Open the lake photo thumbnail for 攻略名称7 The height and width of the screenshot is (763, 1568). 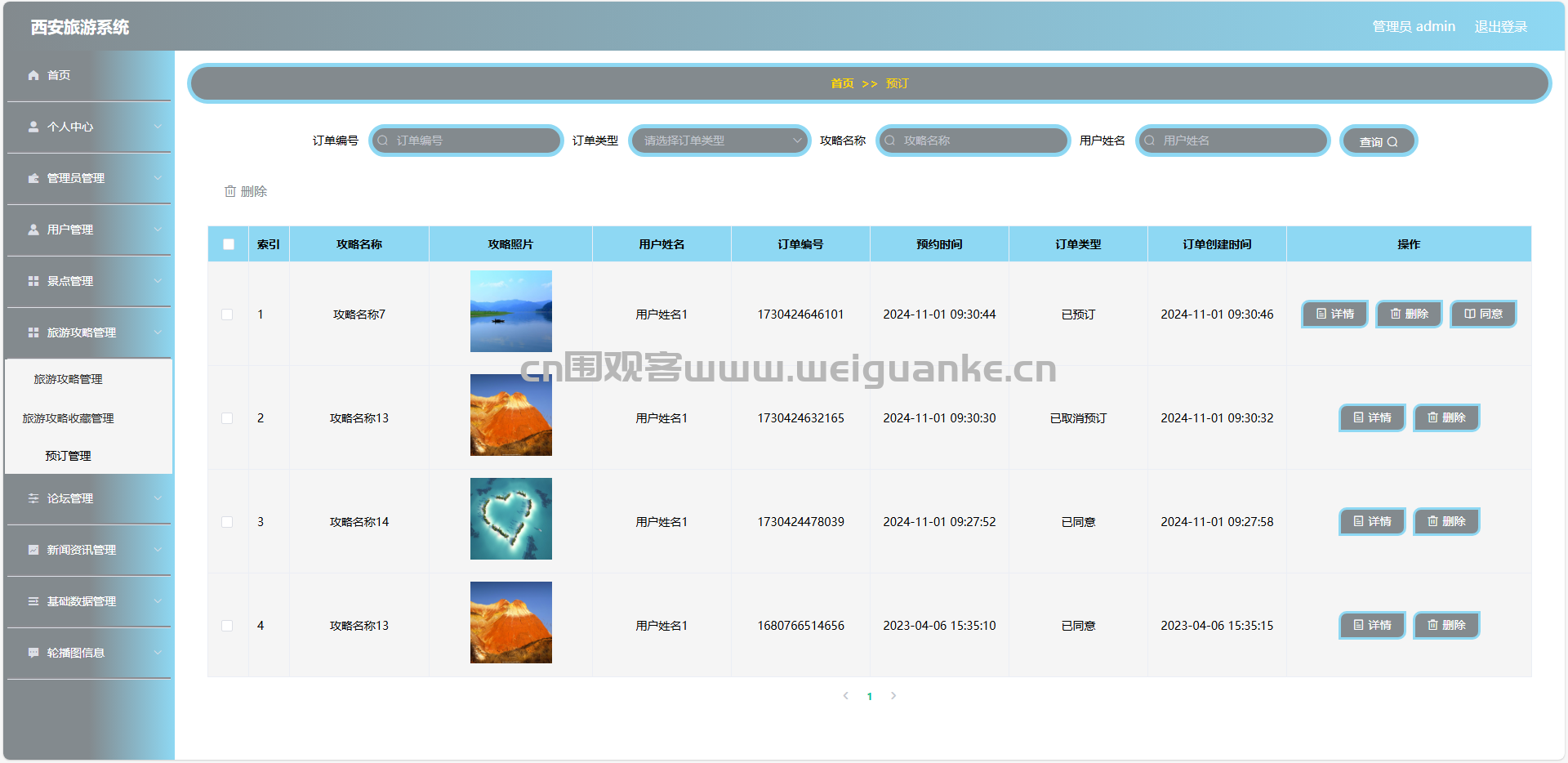(x=511, y=311)
